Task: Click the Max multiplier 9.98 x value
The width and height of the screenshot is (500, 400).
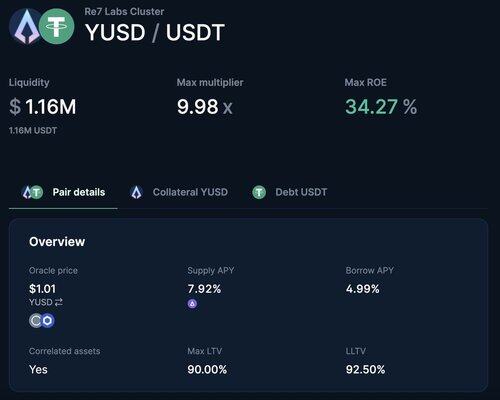Action: click(205, 107)
